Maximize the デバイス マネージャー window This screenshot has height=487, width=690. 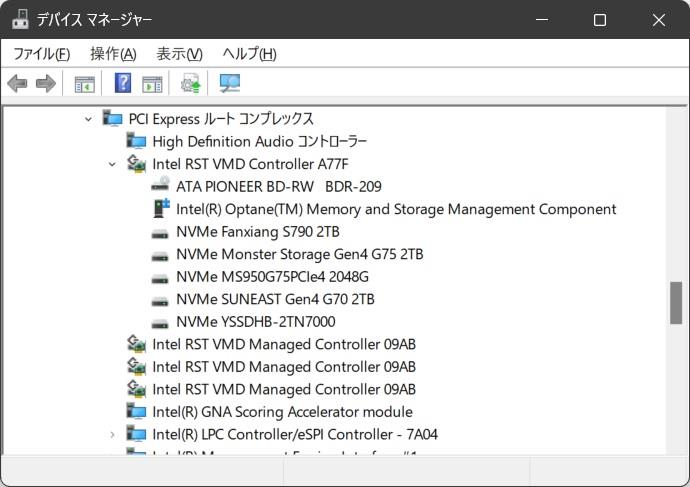click(x=600, y=19)
